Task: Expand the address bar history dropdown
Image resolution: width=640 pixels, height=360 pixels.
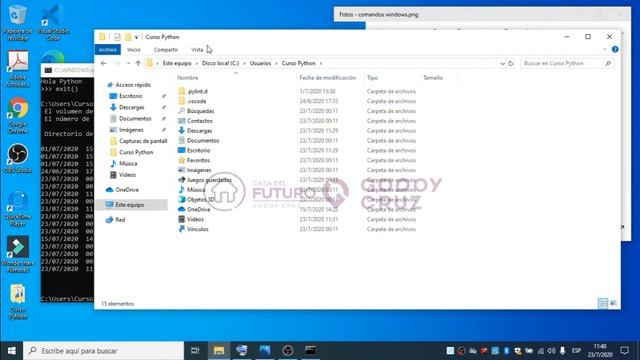Action: [x=502, y=63]
